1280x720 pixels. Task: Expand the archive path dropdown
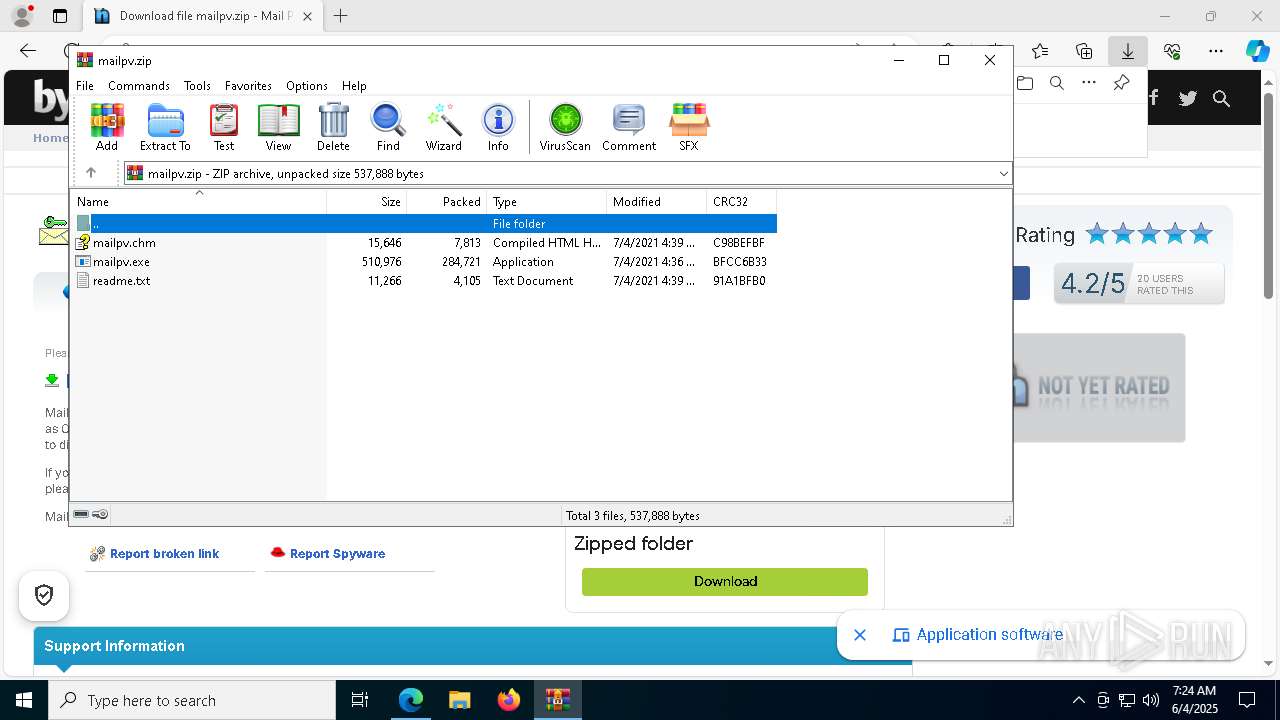click(1003, 174)
